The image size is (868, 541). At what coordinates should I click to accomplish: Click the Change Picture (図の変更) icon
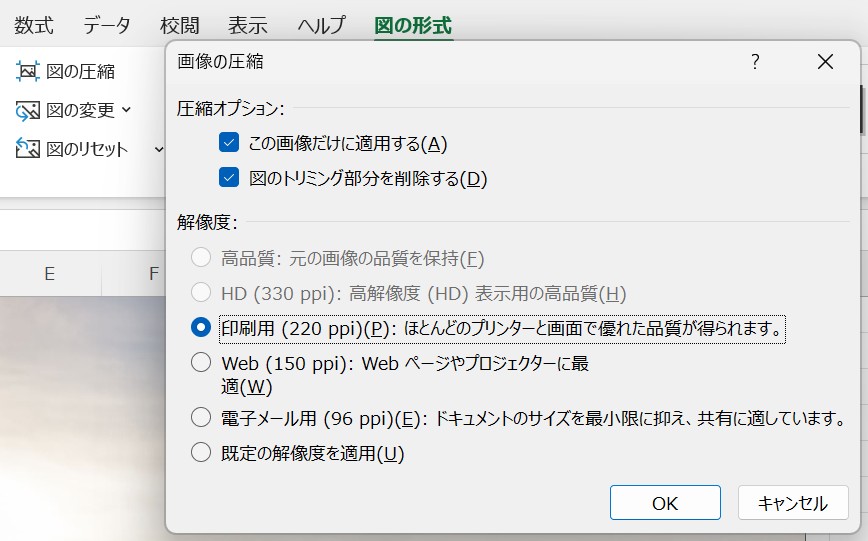28,110
